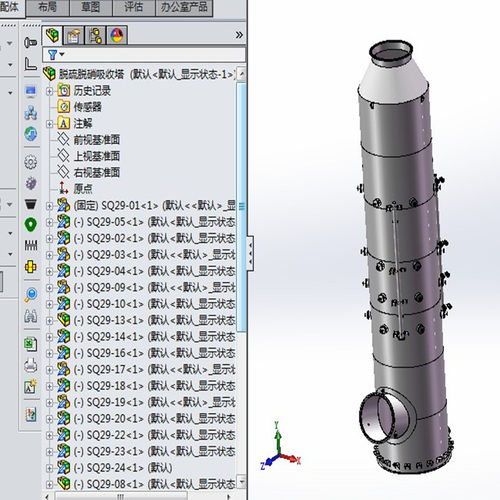Click the light gray gear icon
This screenshot has width=500, height=500.
pos(31,162)
